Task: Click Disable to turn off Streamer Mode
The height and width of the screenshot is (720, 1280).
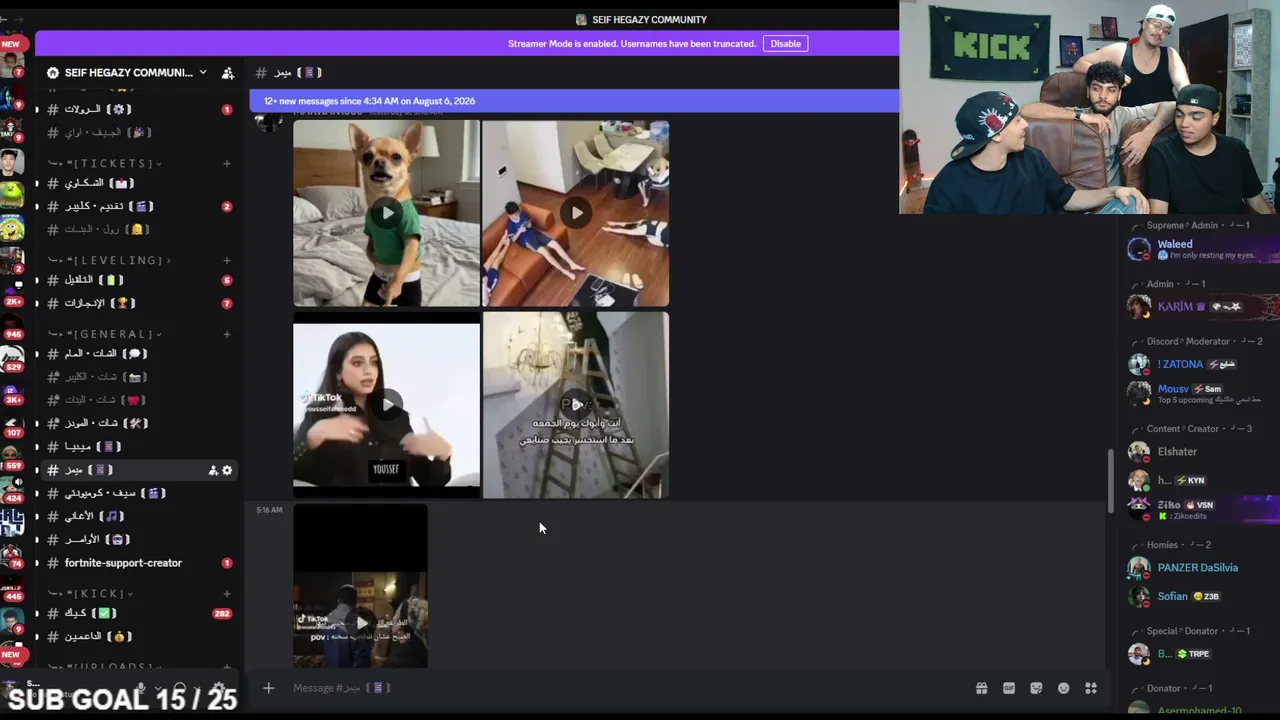Action: [x=785, y=44]
